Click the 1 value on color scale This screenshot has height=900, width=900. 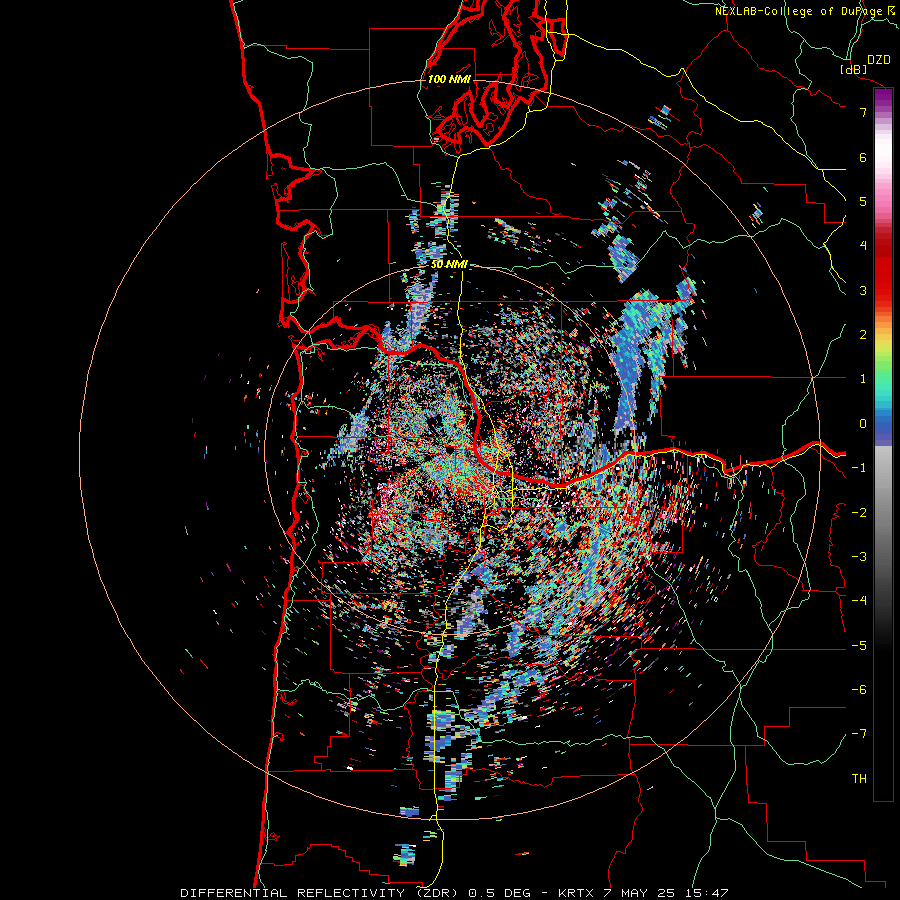(x=863, y=379)
